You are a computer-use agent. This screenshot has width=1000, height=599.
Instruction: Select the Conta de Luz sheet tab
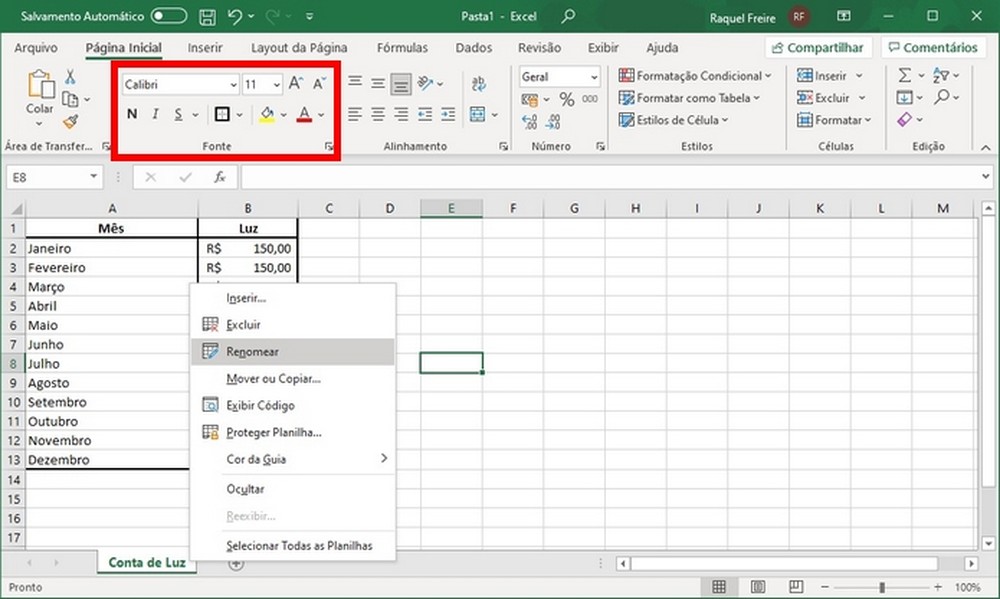[147, 563]
